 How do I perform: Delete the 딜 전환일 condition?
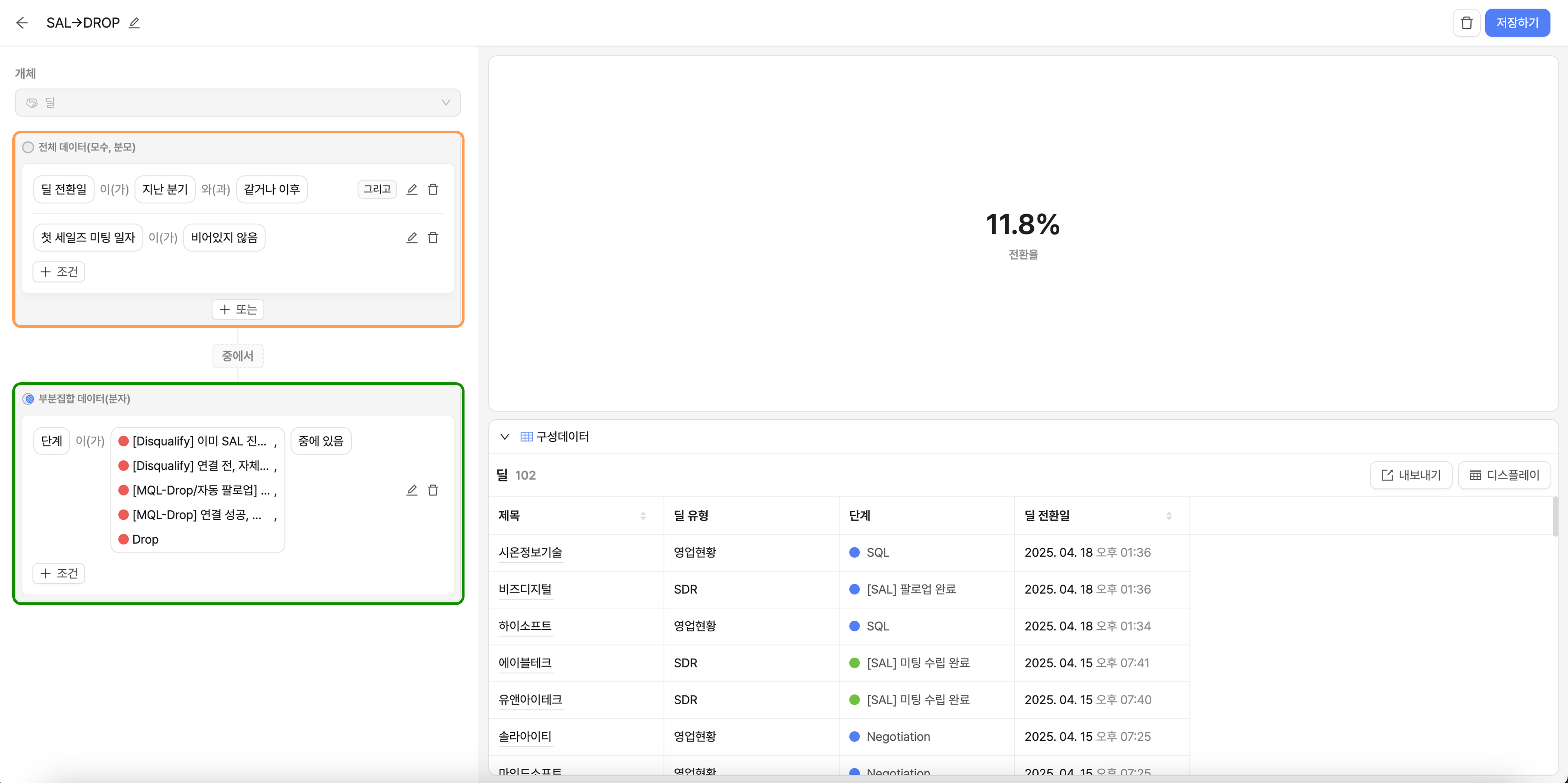click(x=433, y=189)
